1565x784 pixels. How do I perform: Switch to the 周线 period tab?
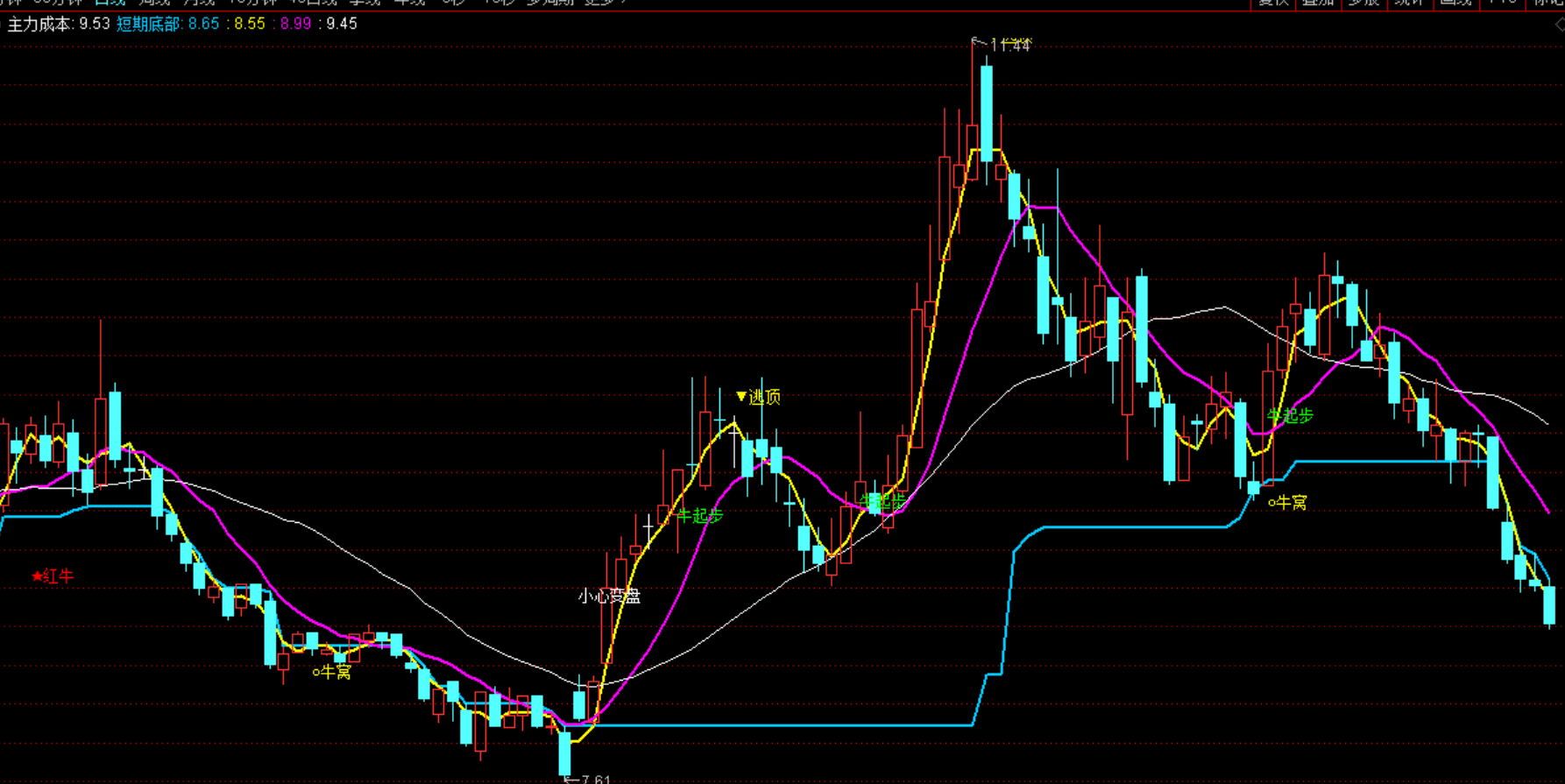tap(155, 3)
